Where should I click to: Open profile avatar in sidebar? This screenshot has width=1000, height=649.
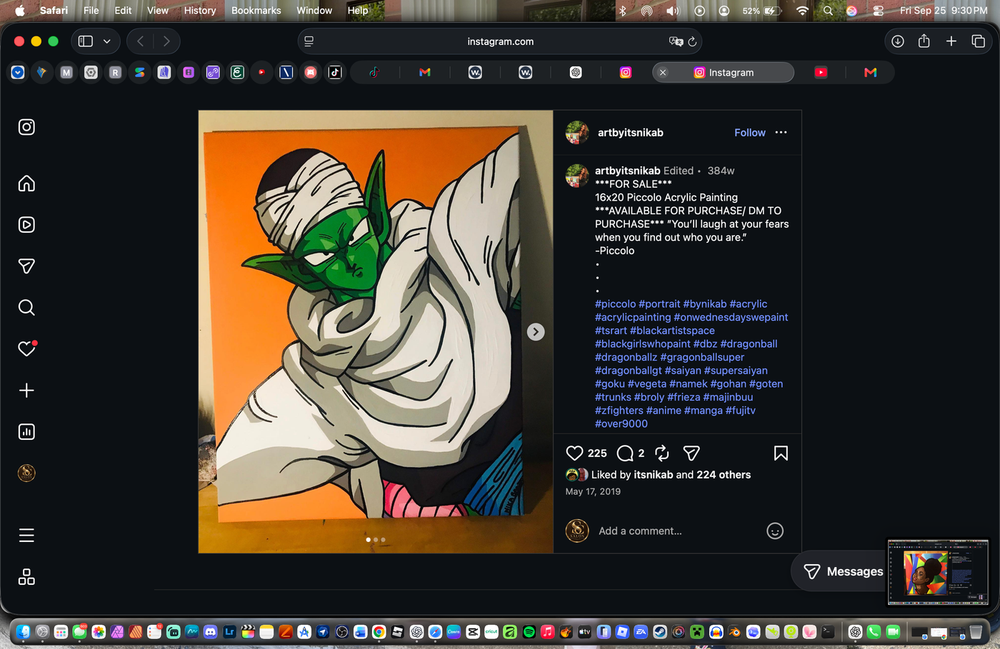click(x=26, y=473)
